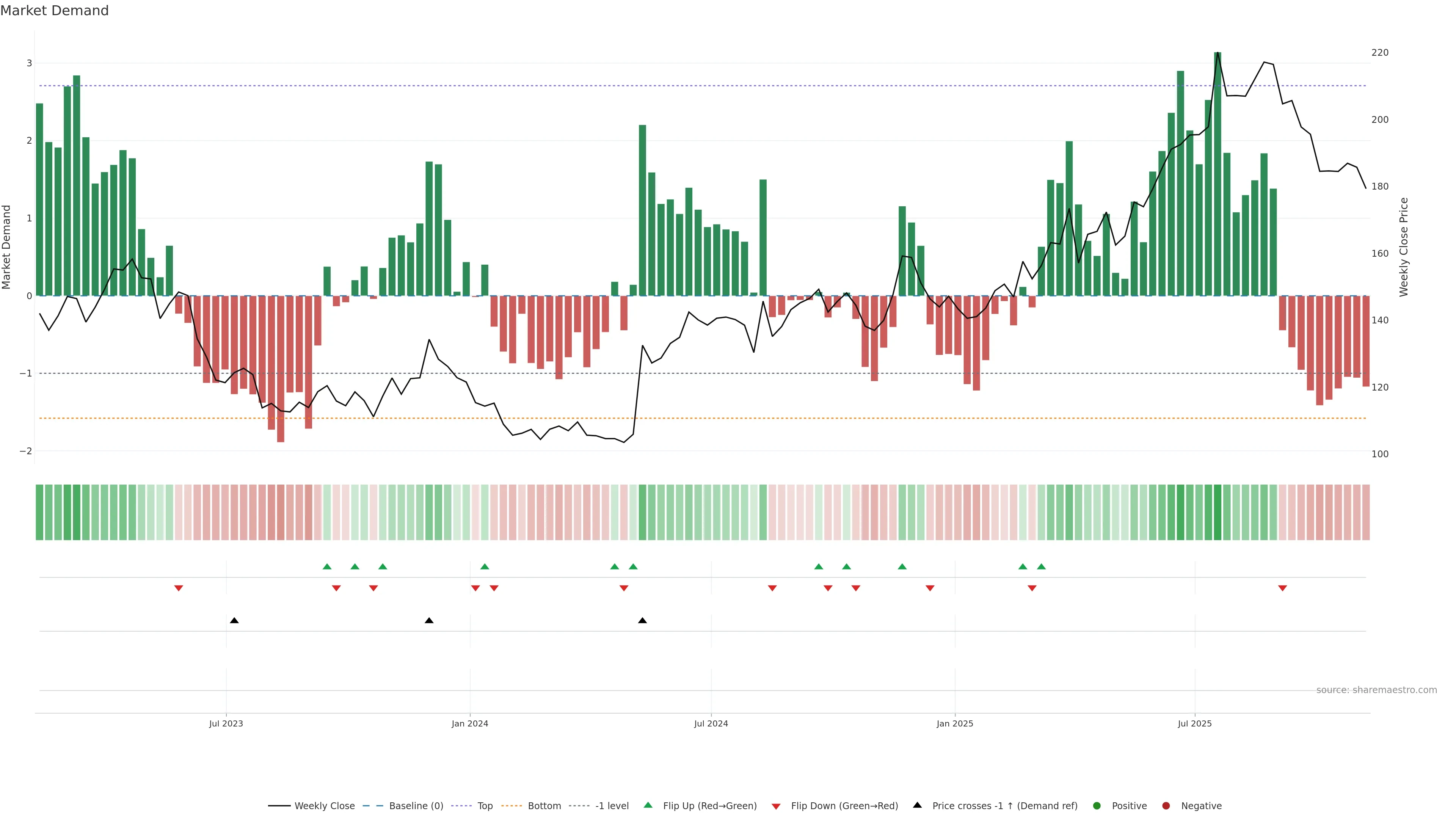Toggle the -1 level legend entry
Viewport: 1456px width, 819px height.
[x=612, y=806]
